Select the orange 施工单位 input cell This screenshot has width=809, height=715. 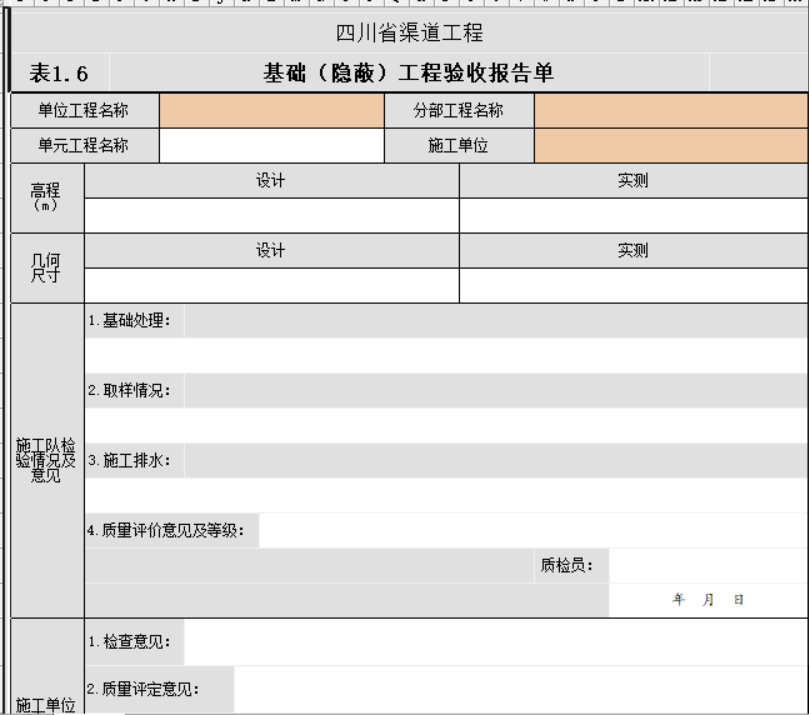[x=670, y=145]
